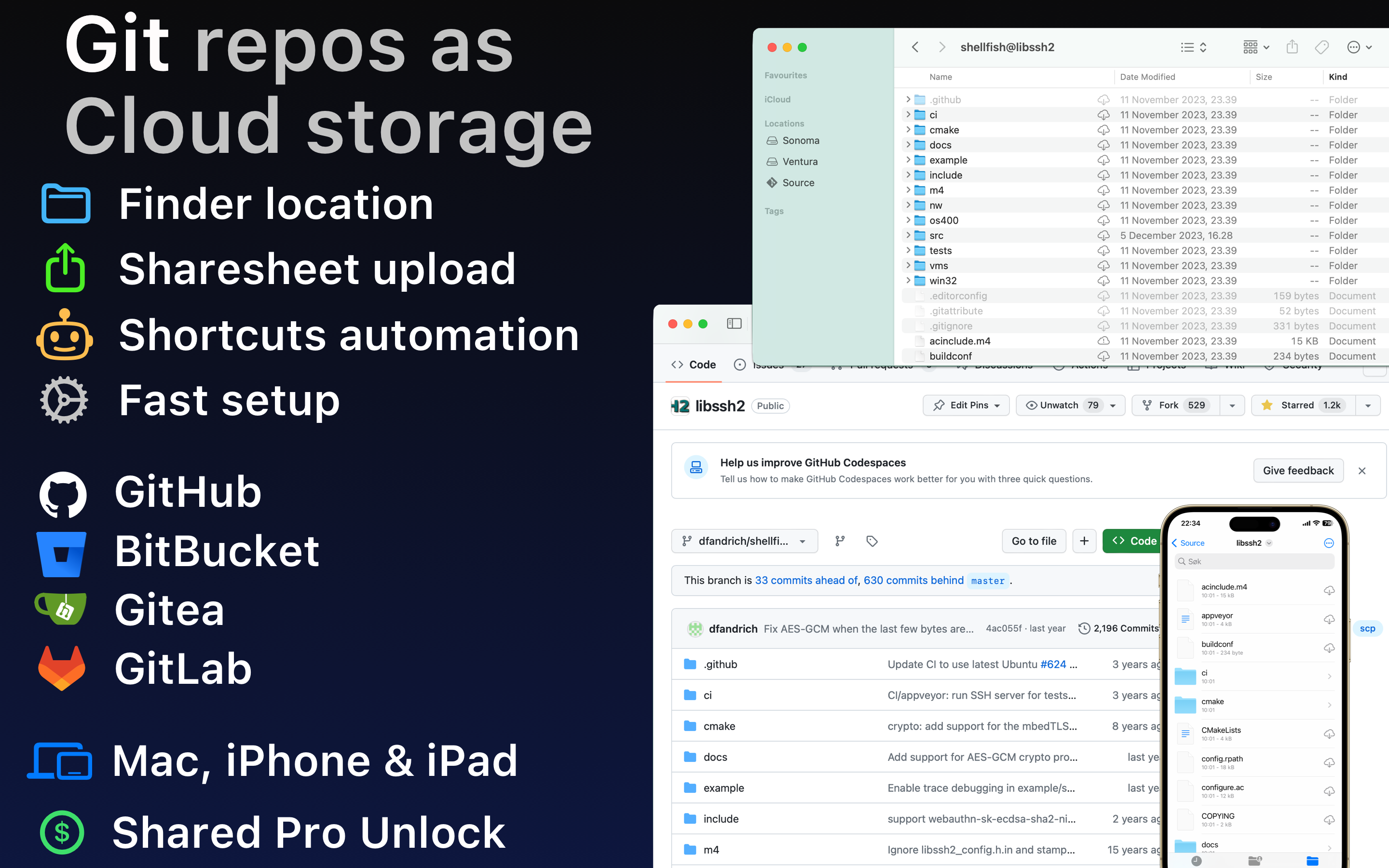The image size is (1389, 868).
Task: Open the dfandrich/shellfi... branch selector
Action: tap(745, 541)
